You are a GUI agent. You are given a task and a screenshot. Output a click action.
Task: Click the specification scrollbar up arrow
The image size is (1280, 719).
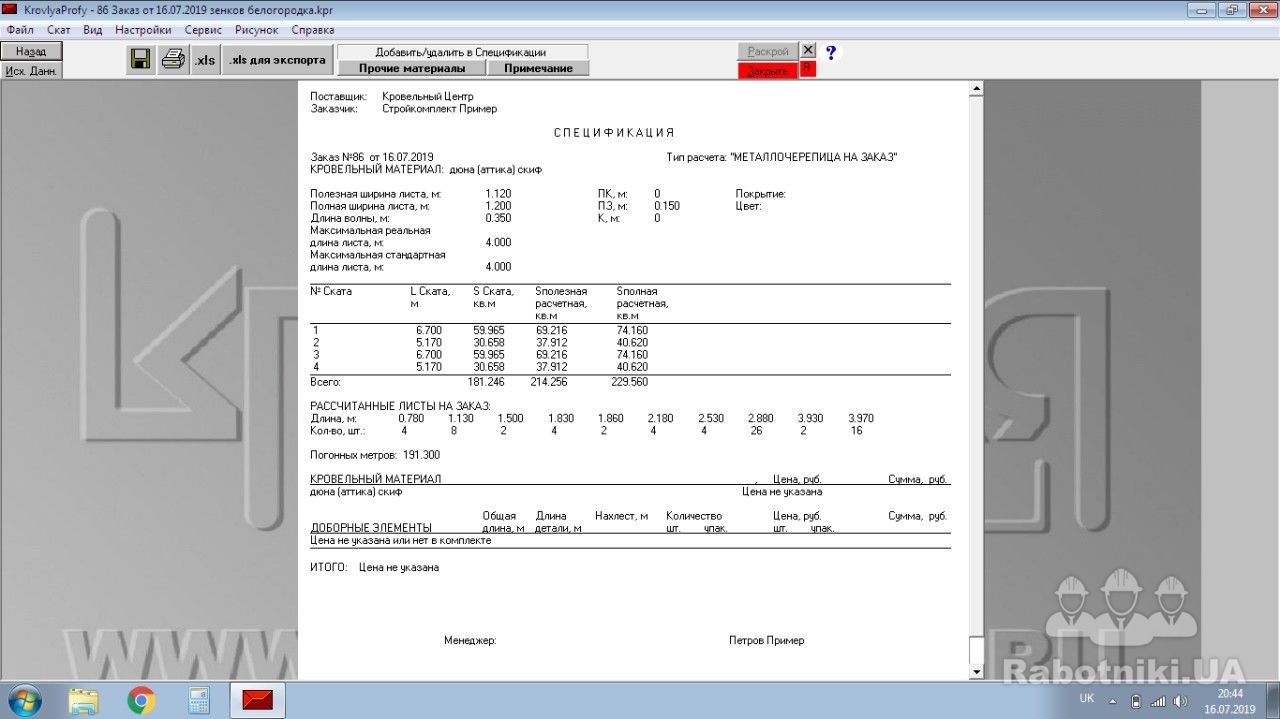point(976,89)
